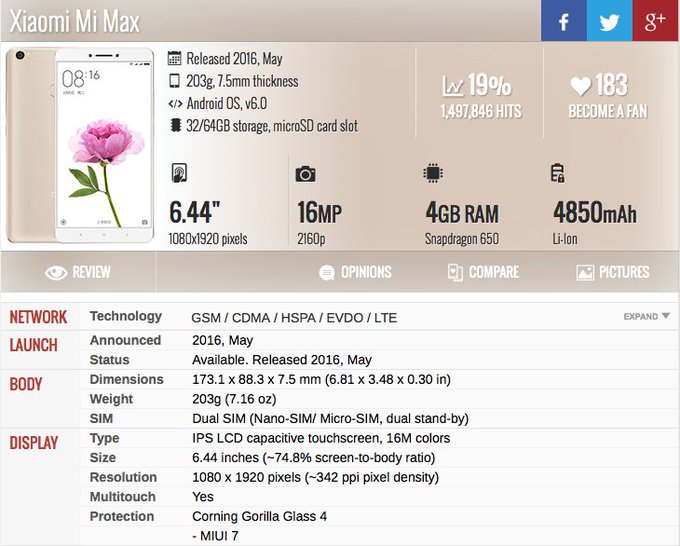The height and width of the screenshot is (546, 680).
Task: Click the heart icon to become a fan
Action: 580,86
